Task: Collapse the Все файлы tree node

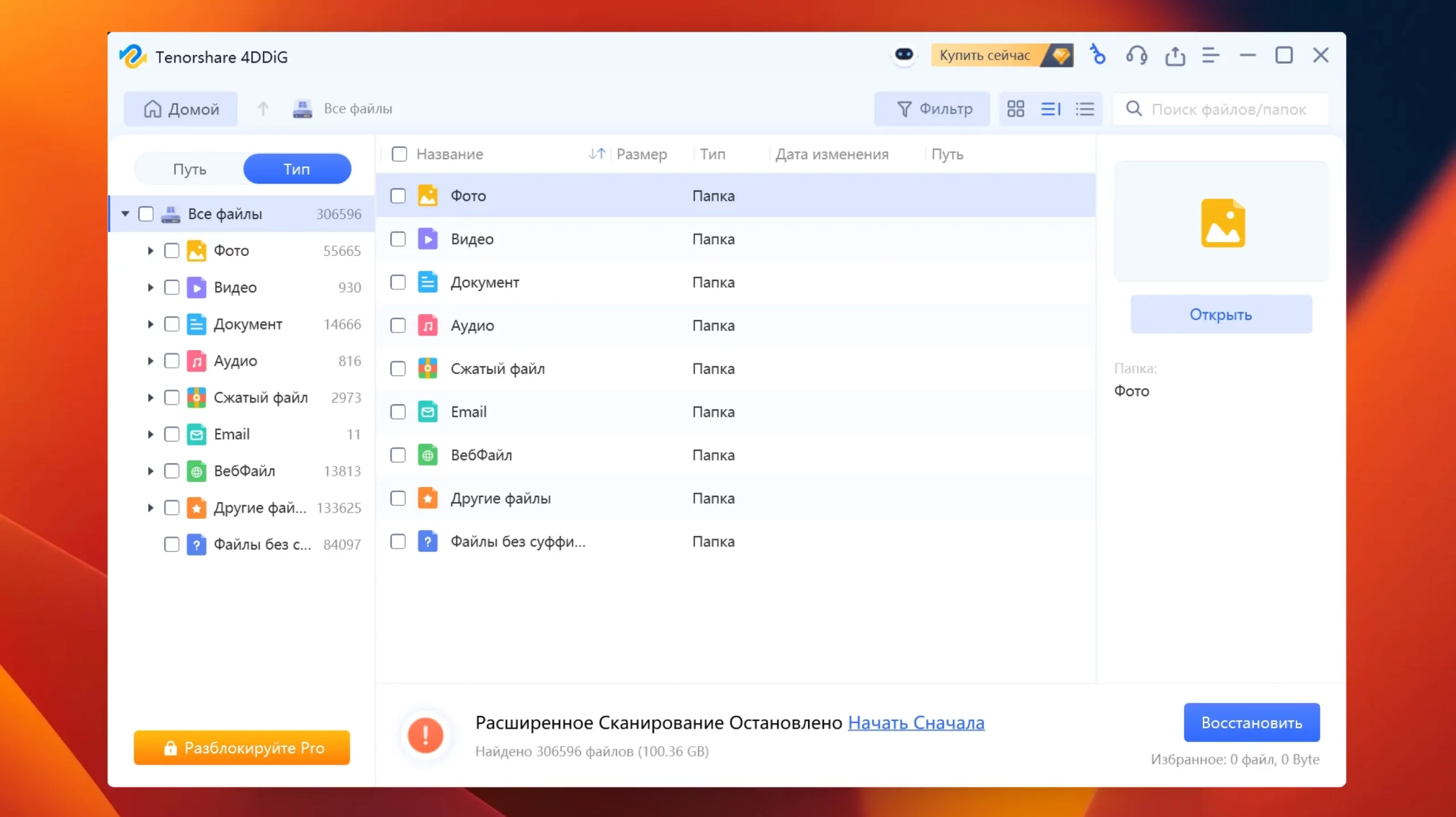Action: [x=125, y=214]
